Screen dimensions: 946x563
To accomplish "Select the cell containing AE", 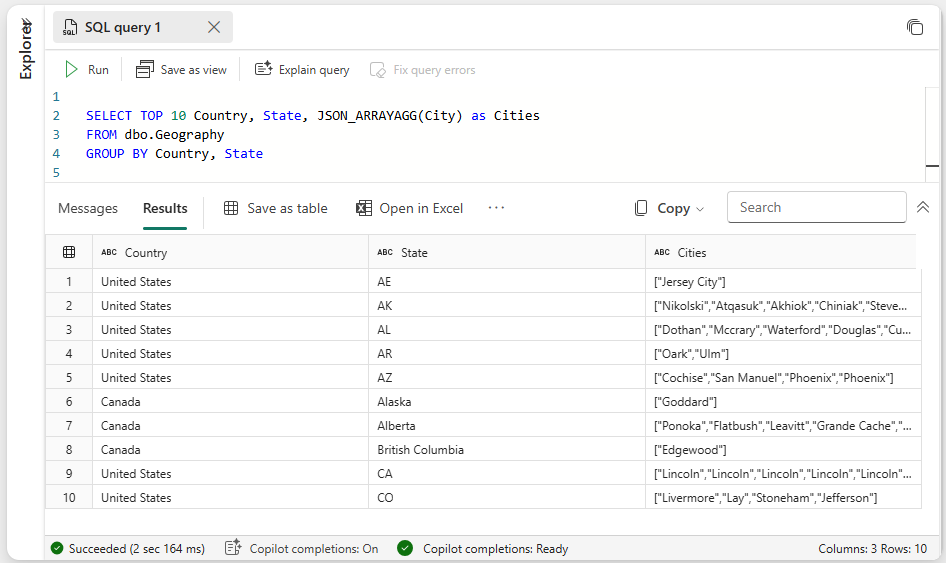I will point(507,281).
